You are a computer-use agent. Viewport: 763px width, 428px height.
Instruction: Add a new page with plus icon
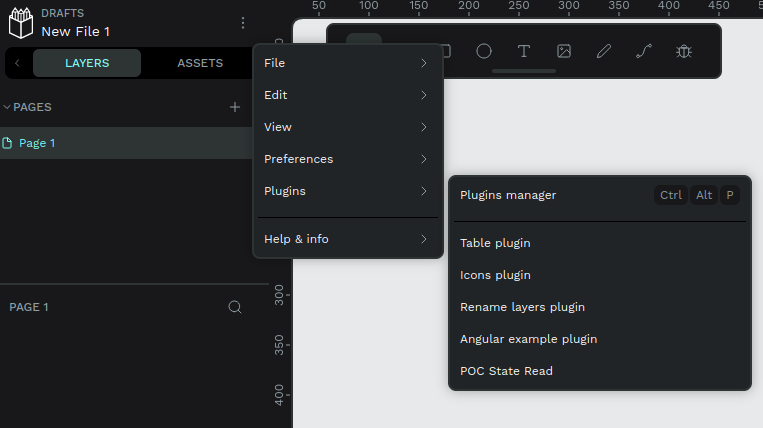click(x=235, y=107)
